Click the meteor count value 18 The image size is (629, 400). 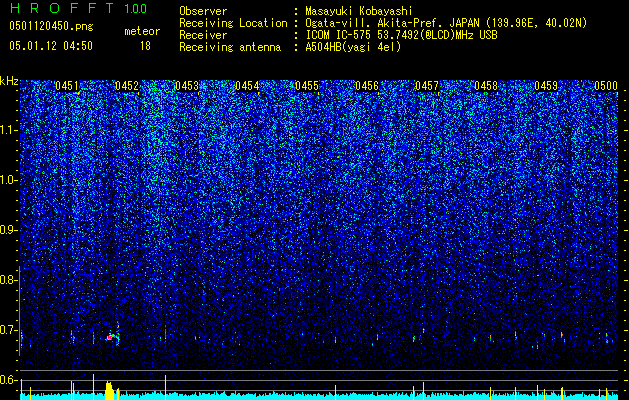click(145, 46)
